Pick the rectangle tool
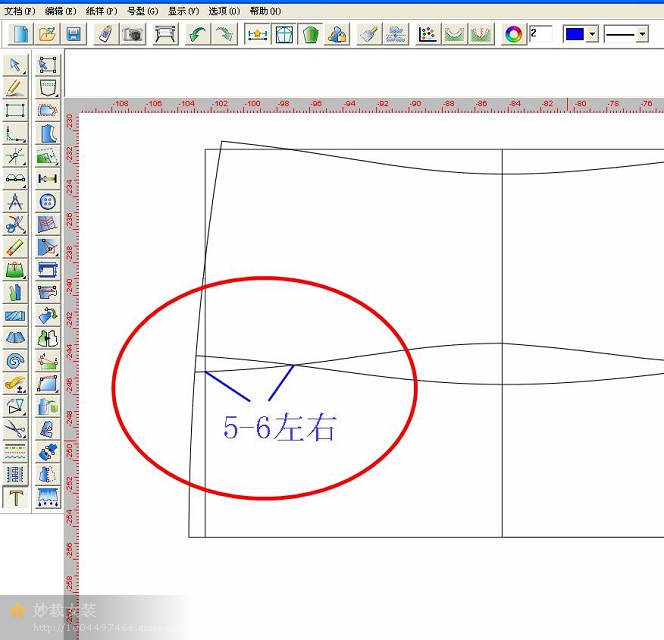Image resolution: width=664 pixels, height=640 pixels. pyautogui.click(x=15, y=110)
